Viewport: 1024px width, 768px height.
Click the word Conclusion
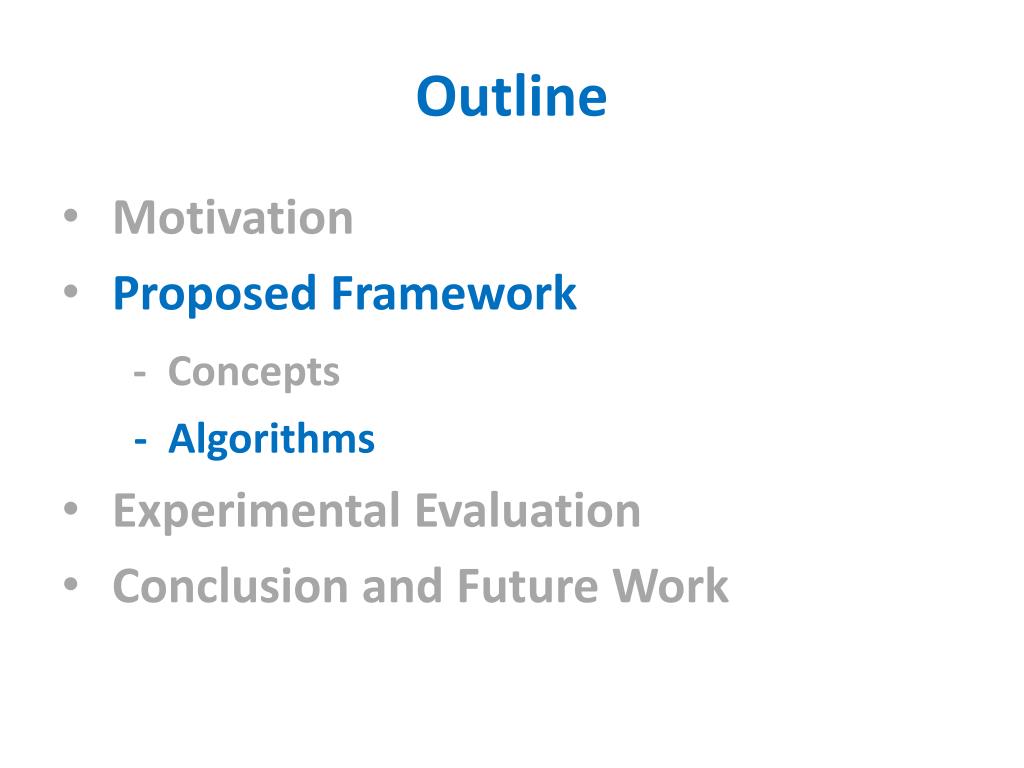[x=231, y=586]
